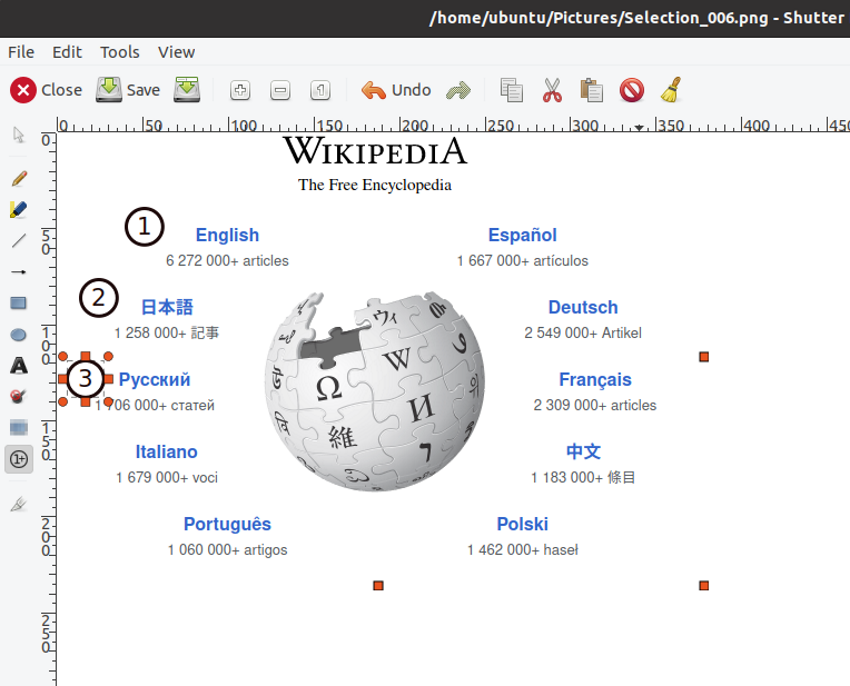Click the right-middle canvas resize handle
Image resolution: width=850 pixels, height=686 pixels.
[704, 356]
